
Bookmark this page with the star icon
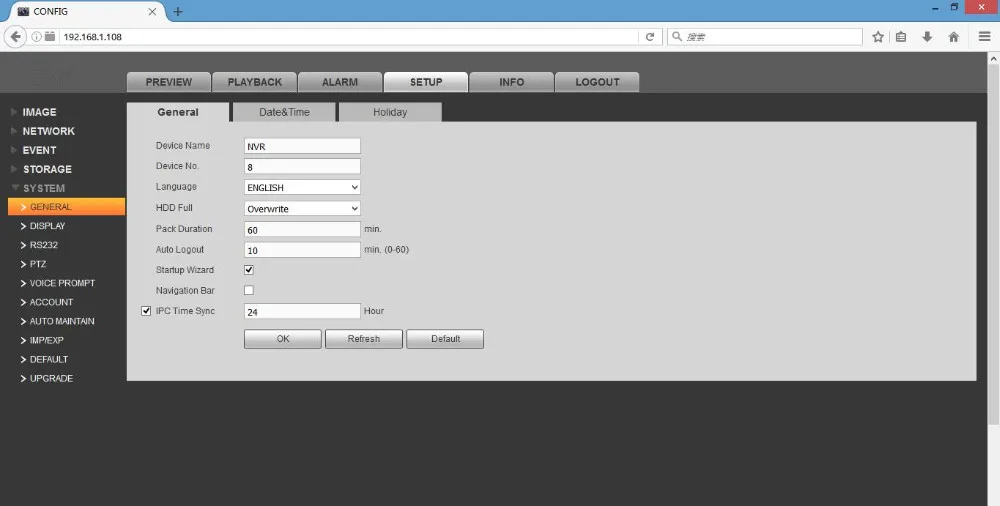(x=878, y=37)
